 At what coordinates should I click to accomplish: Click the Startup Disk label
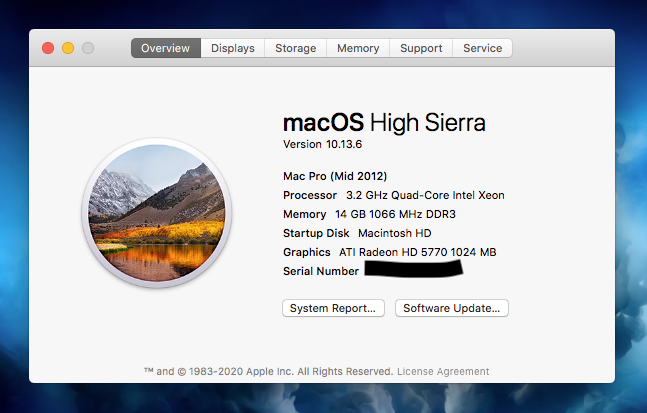pos(316,233)
